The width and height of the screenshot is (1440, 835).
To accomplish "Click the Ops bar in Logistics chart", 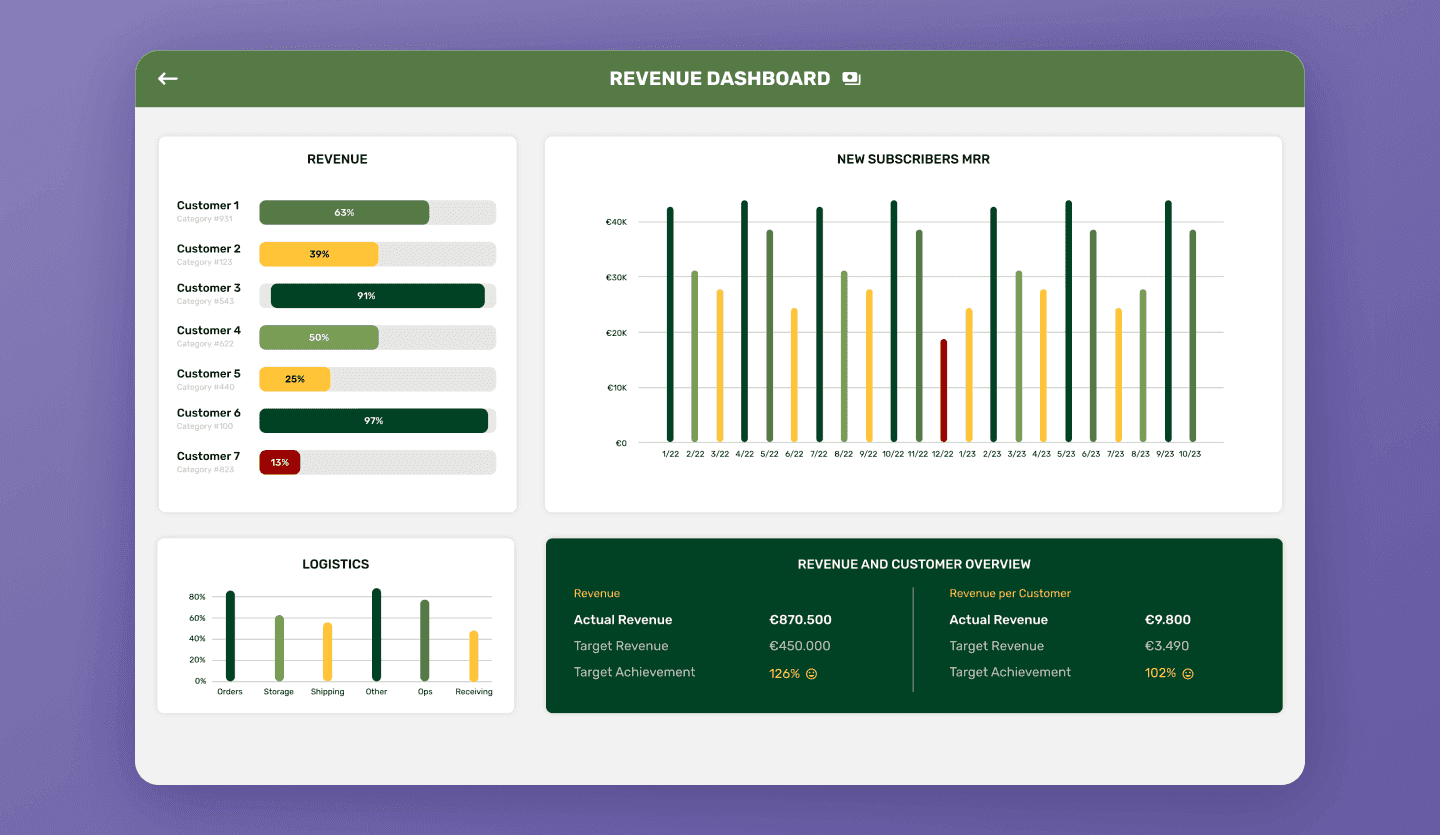I will tap(425, 641).
